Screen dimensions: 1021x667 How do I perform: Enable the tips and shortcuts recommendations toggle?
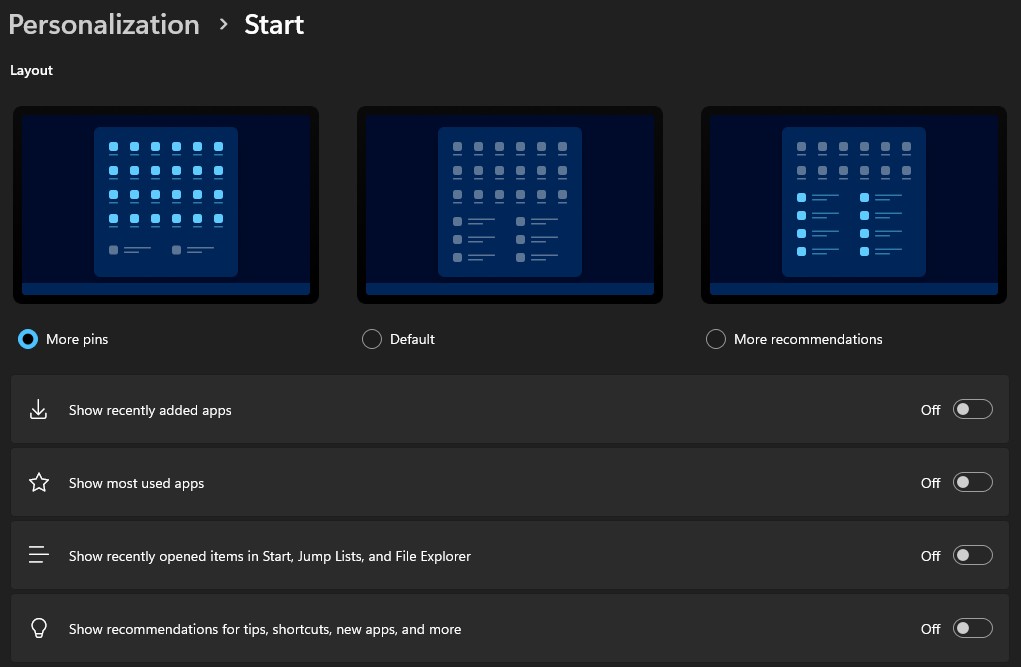click(x=972, y=628)
